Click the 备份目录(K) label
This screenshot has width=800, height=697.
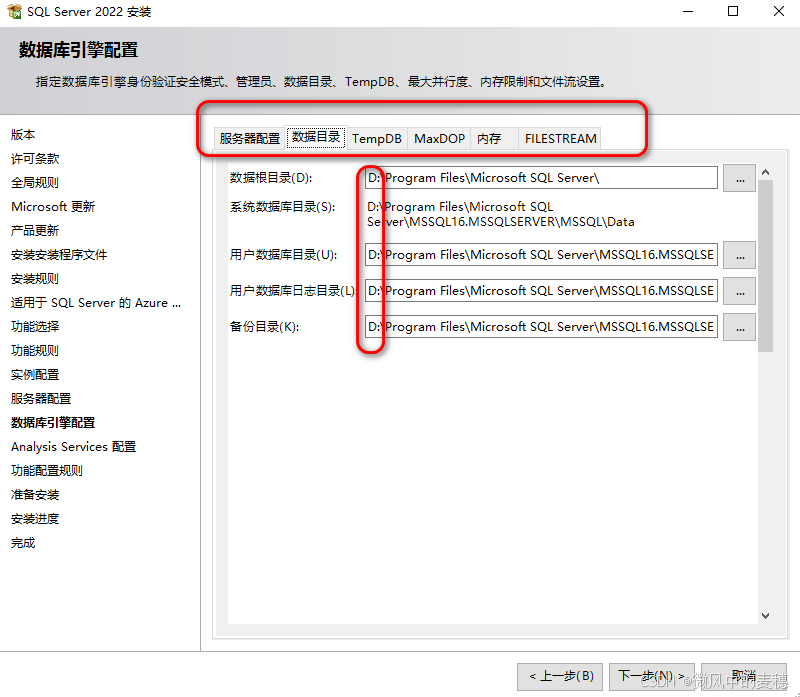(x=264, y=327)
